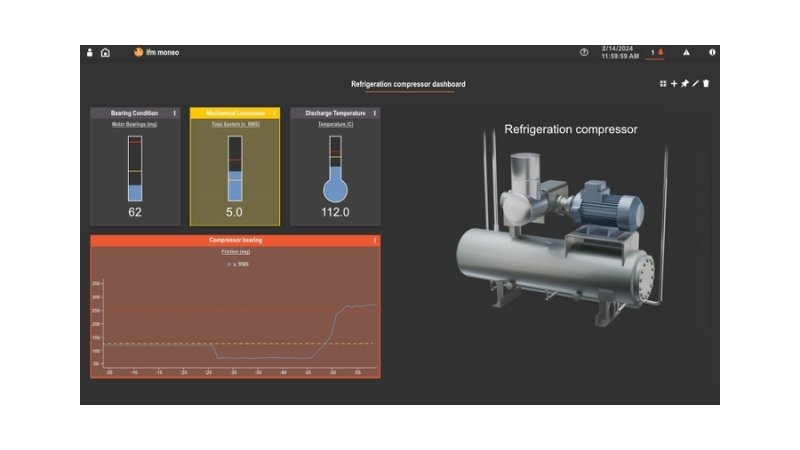Open the Total System (v. RMS) link
Screen dimensions: 800x450
235,124
